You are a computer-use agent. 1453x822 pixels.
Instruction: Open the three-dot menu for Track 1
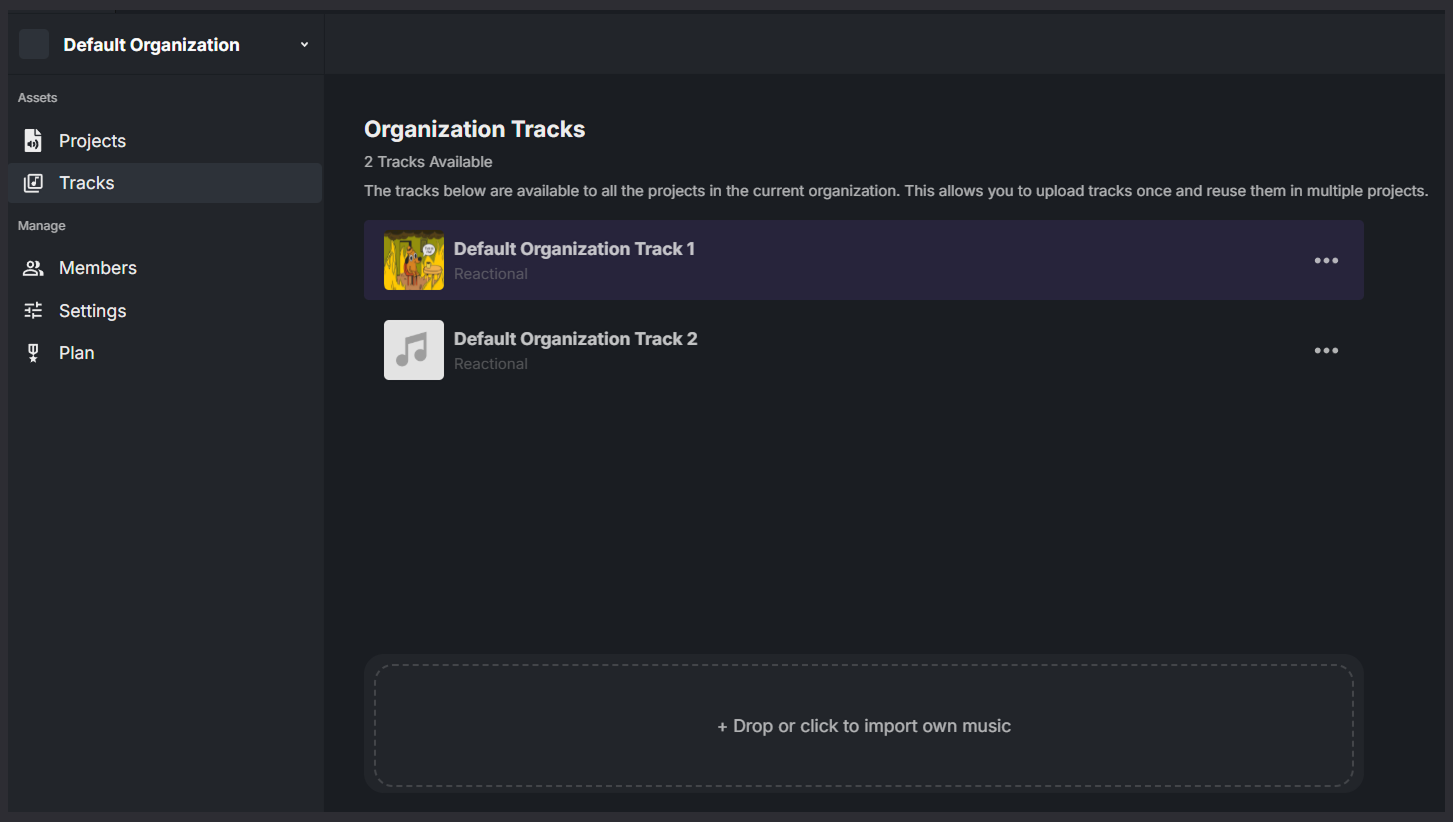1326,260
